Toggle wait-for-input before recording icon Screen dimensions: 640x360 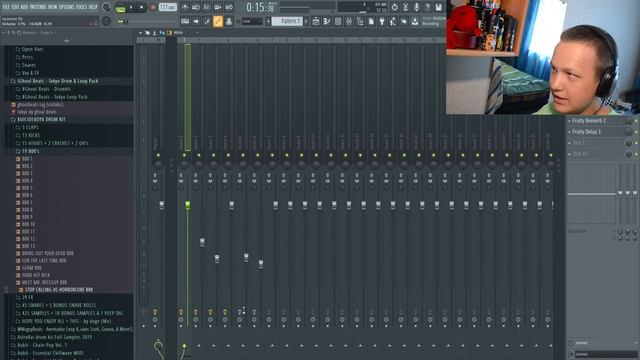pos(196,7)
